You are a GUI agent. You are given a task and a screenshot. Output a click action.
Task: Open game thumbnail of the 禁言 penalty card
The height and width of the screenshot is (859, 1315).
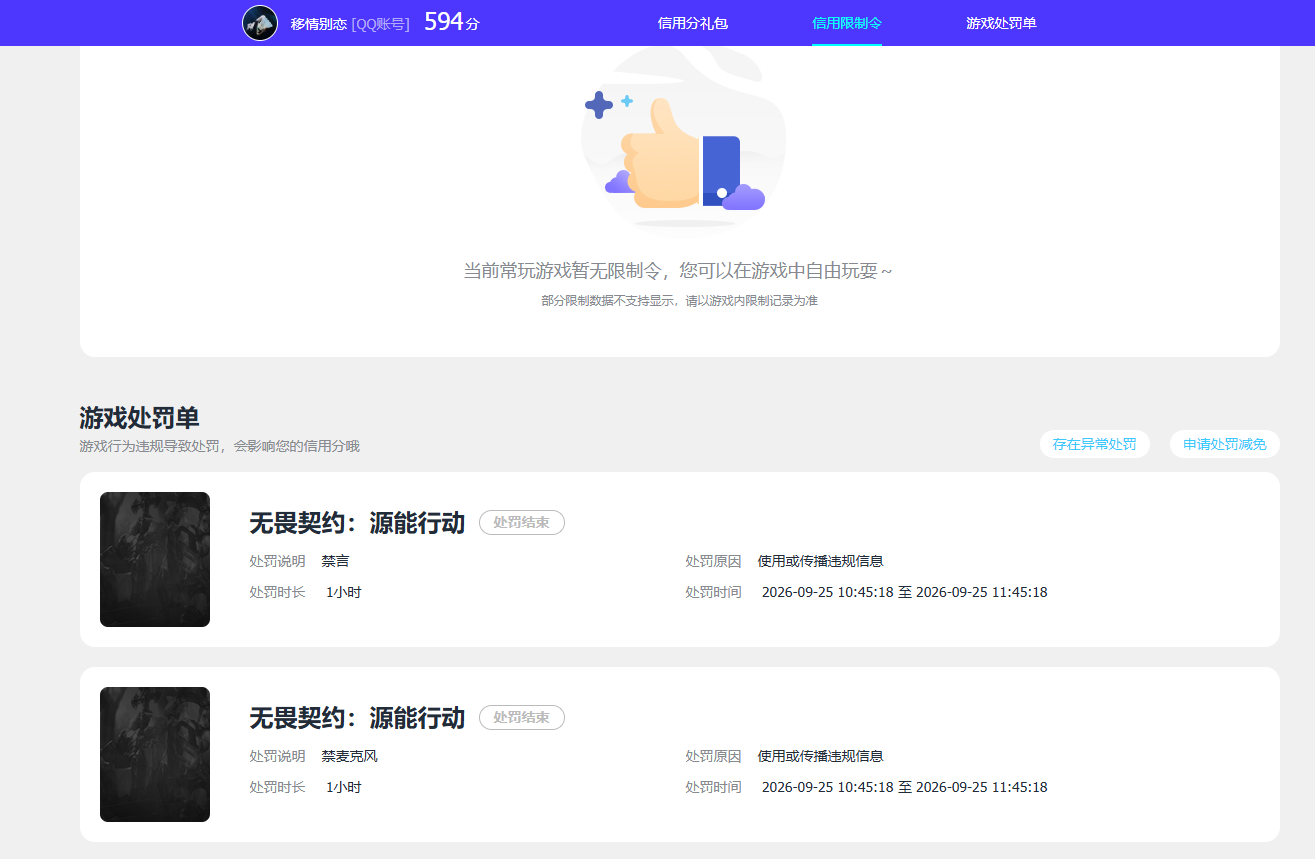click(155, 559)
